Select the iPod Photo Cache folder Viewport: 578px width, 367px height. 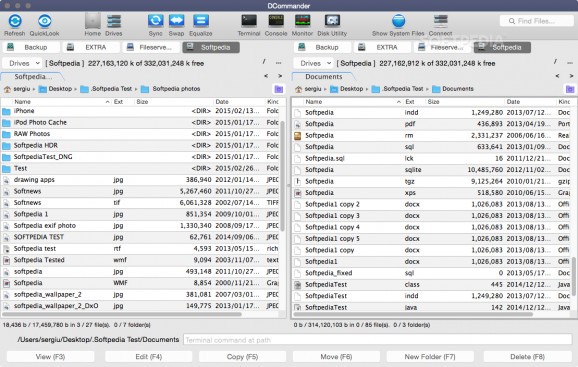[x=140, y=122]
